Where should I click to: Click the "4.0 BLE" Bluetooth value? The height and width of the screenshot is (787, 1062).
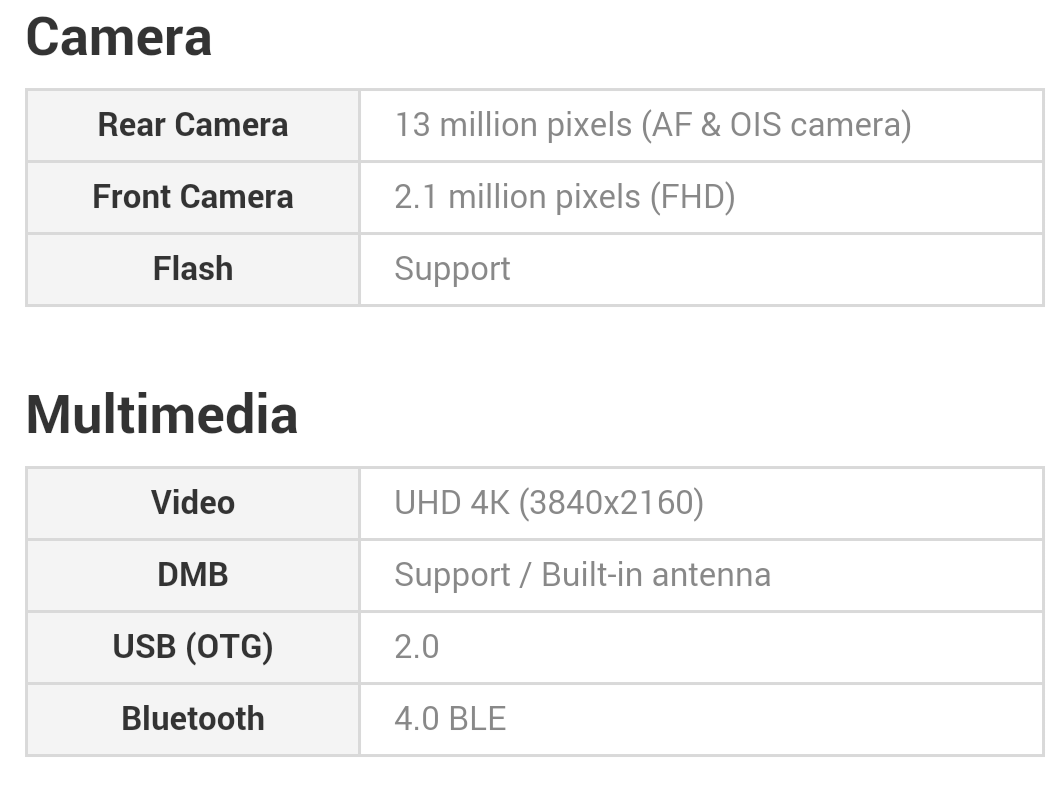tap(450, 719)
